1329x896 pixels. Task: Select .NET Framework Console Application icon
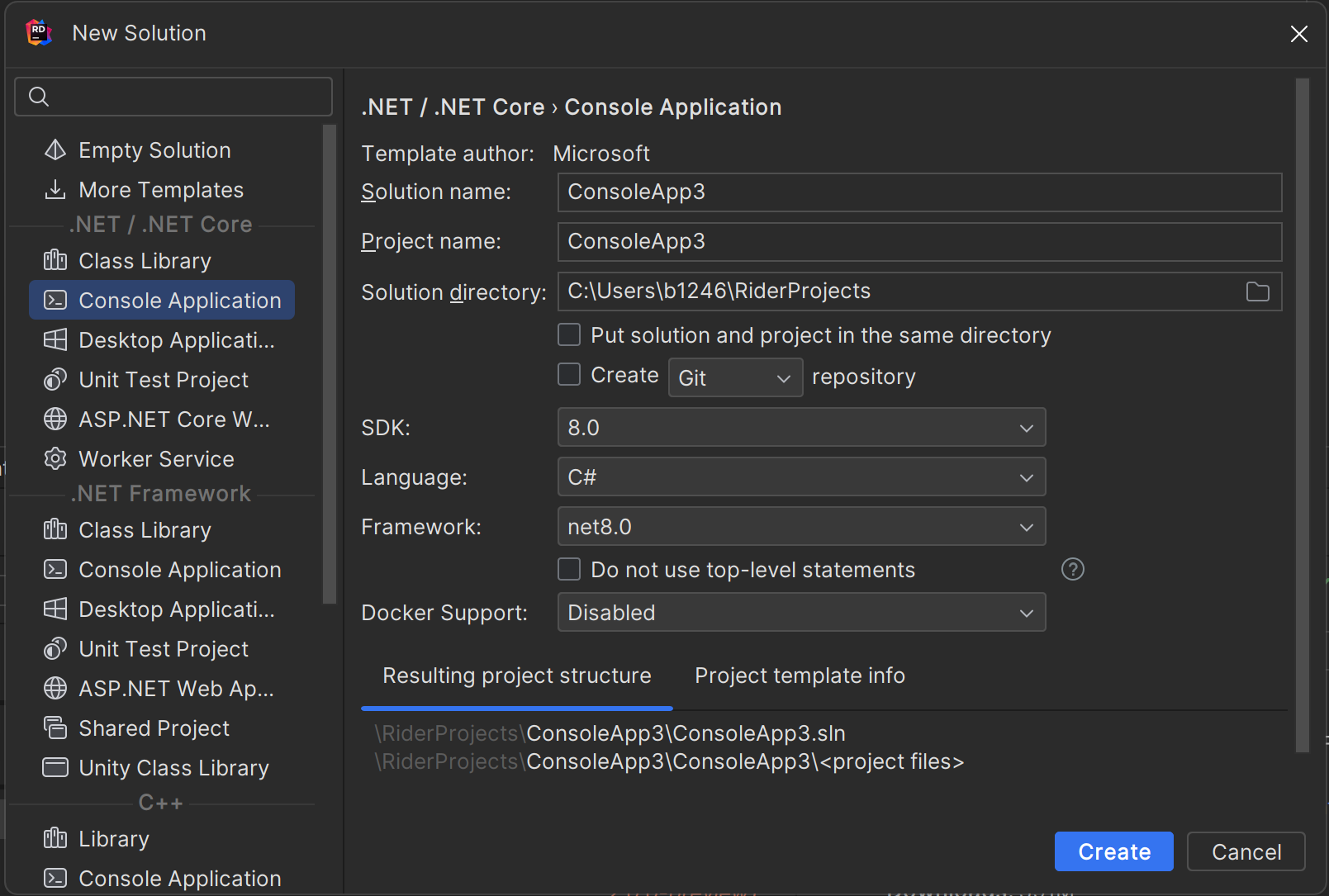pyautogui.click(x=55, y=570)
